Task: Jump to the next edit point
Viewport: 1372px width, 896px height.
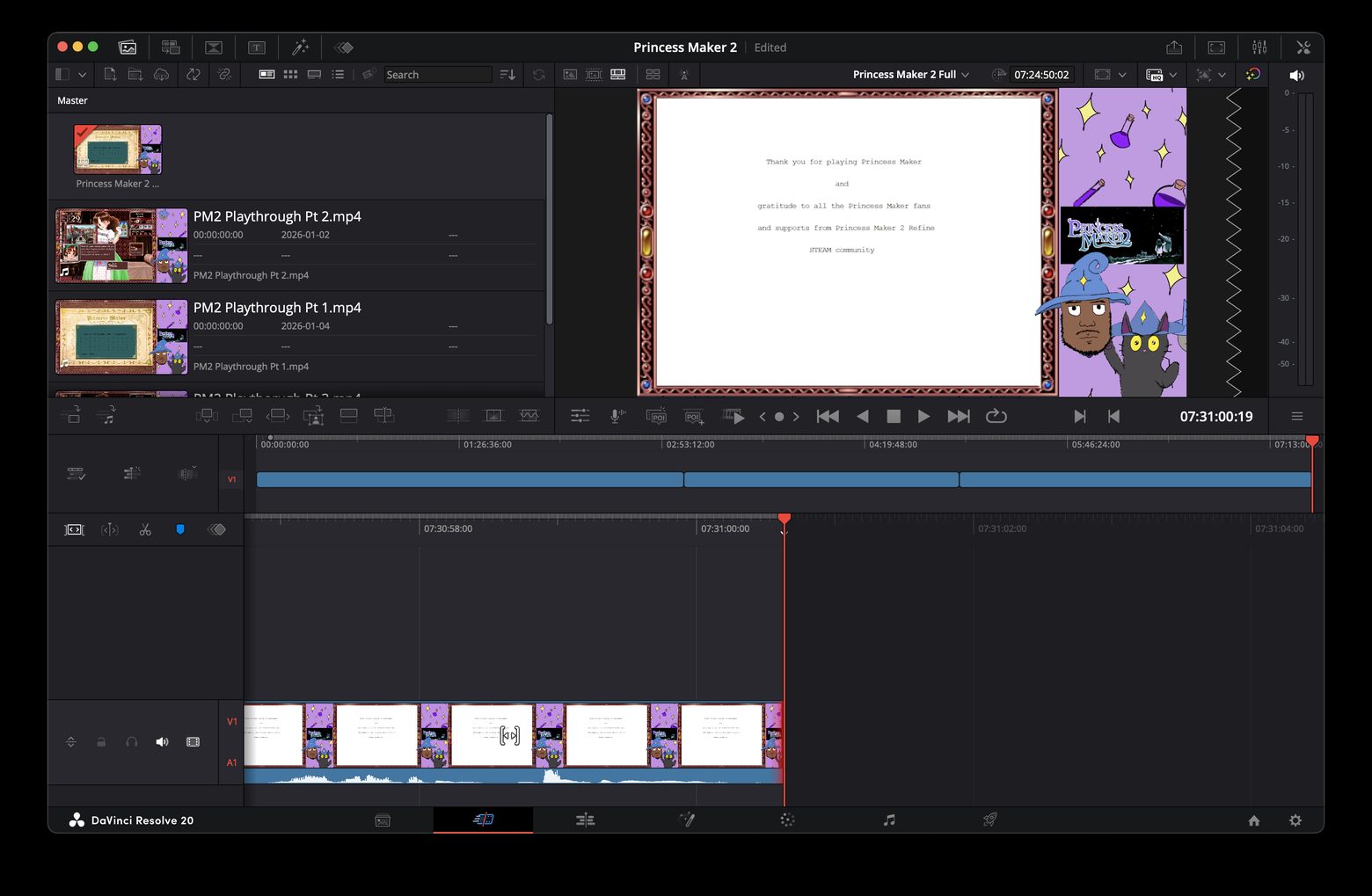Action: (959, 417)
